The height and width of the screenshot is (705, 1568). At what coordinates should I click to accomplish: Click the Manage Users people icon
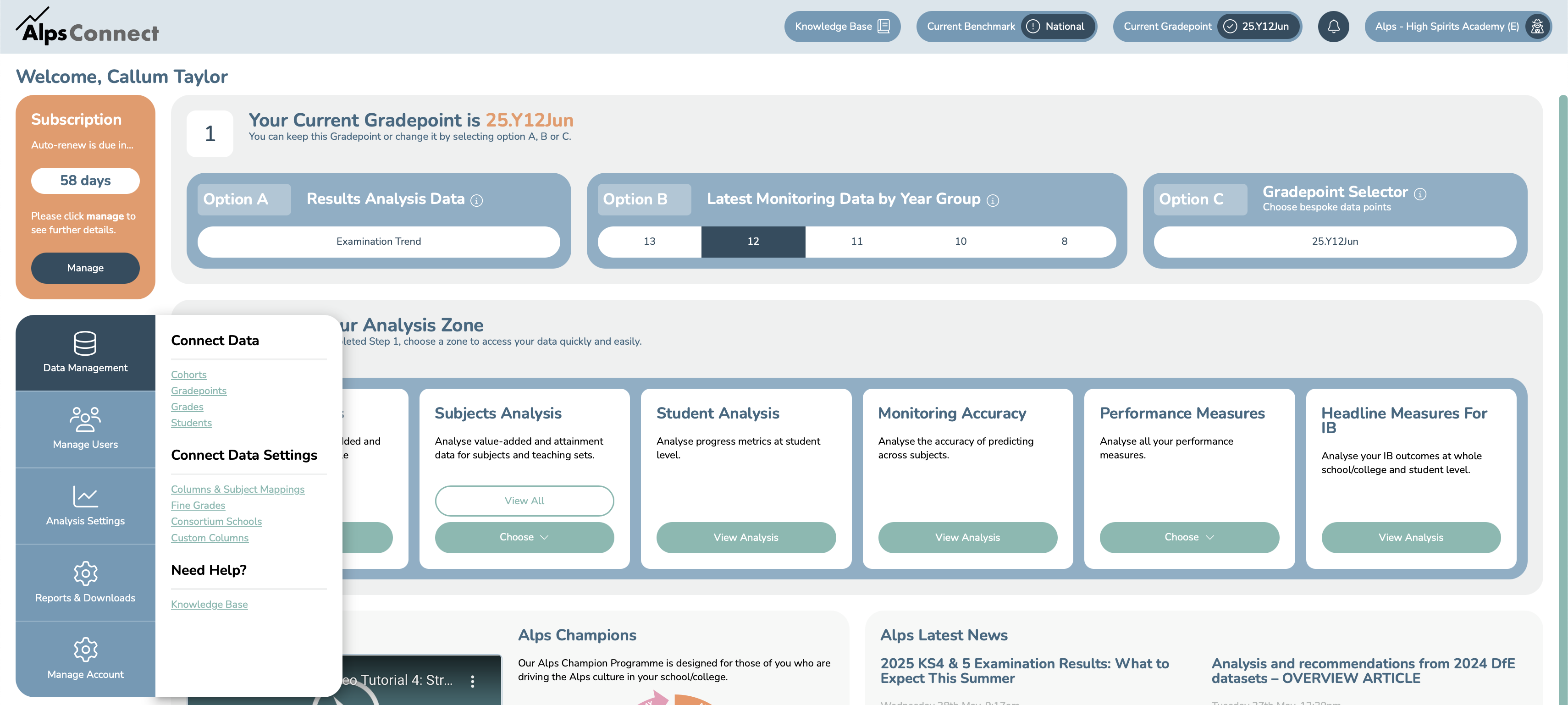pyautogui.click(x=85, y=419)
